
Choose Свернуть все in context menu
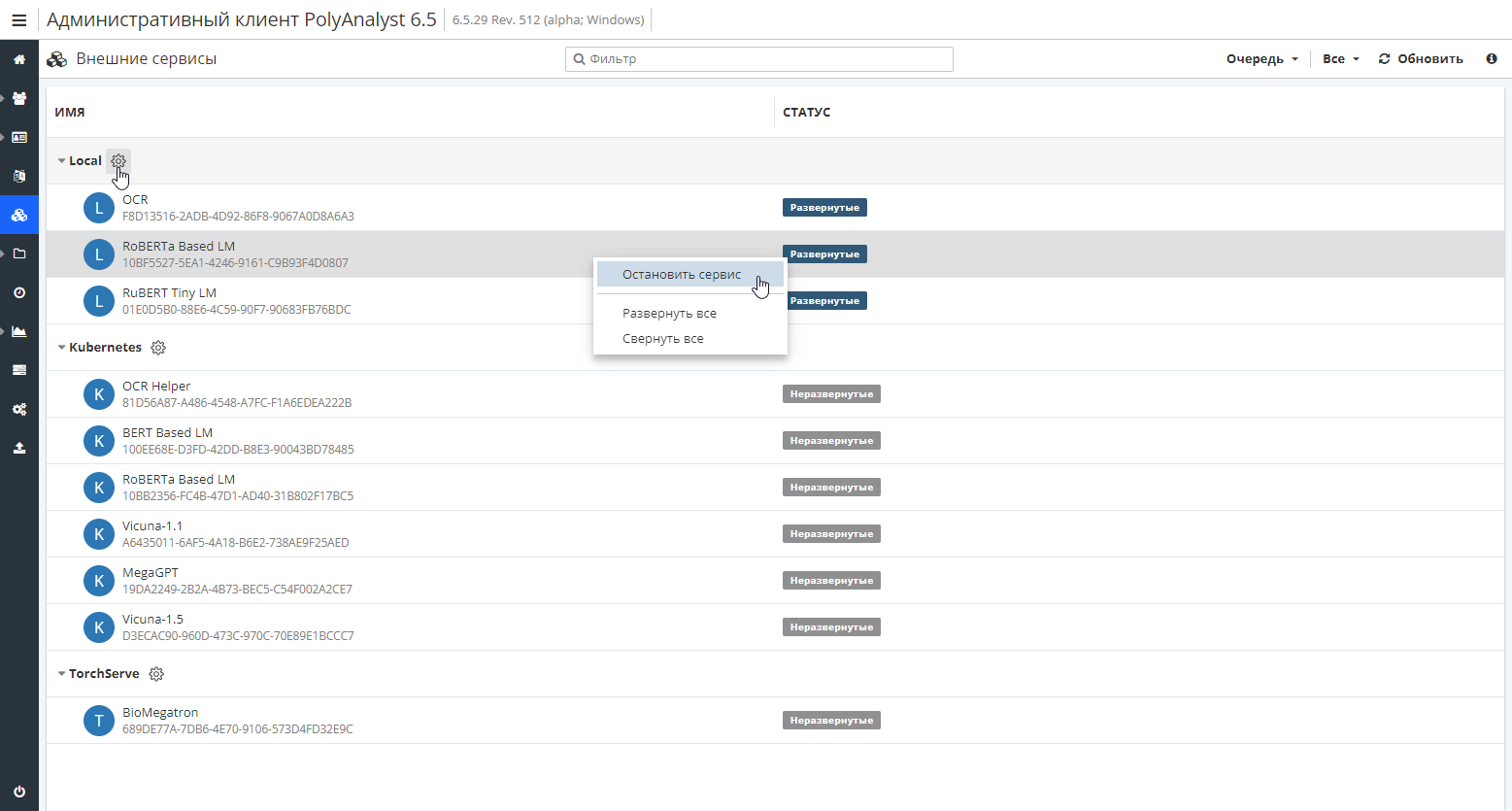coord(663,339)
